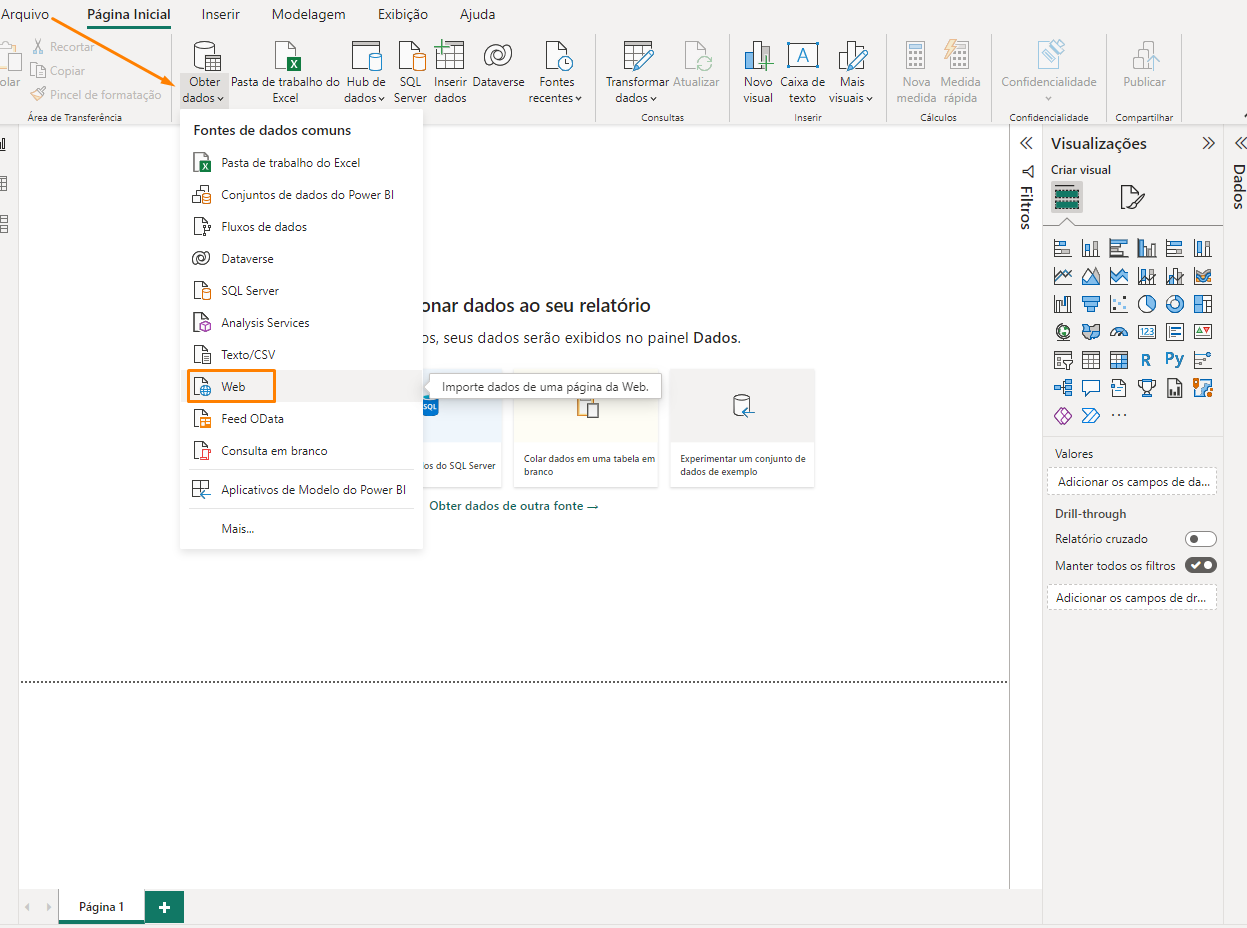Select the line chart visual
Viewport: 1247px width, 928px height.
pyautogui.click(x=1063, y=276)
